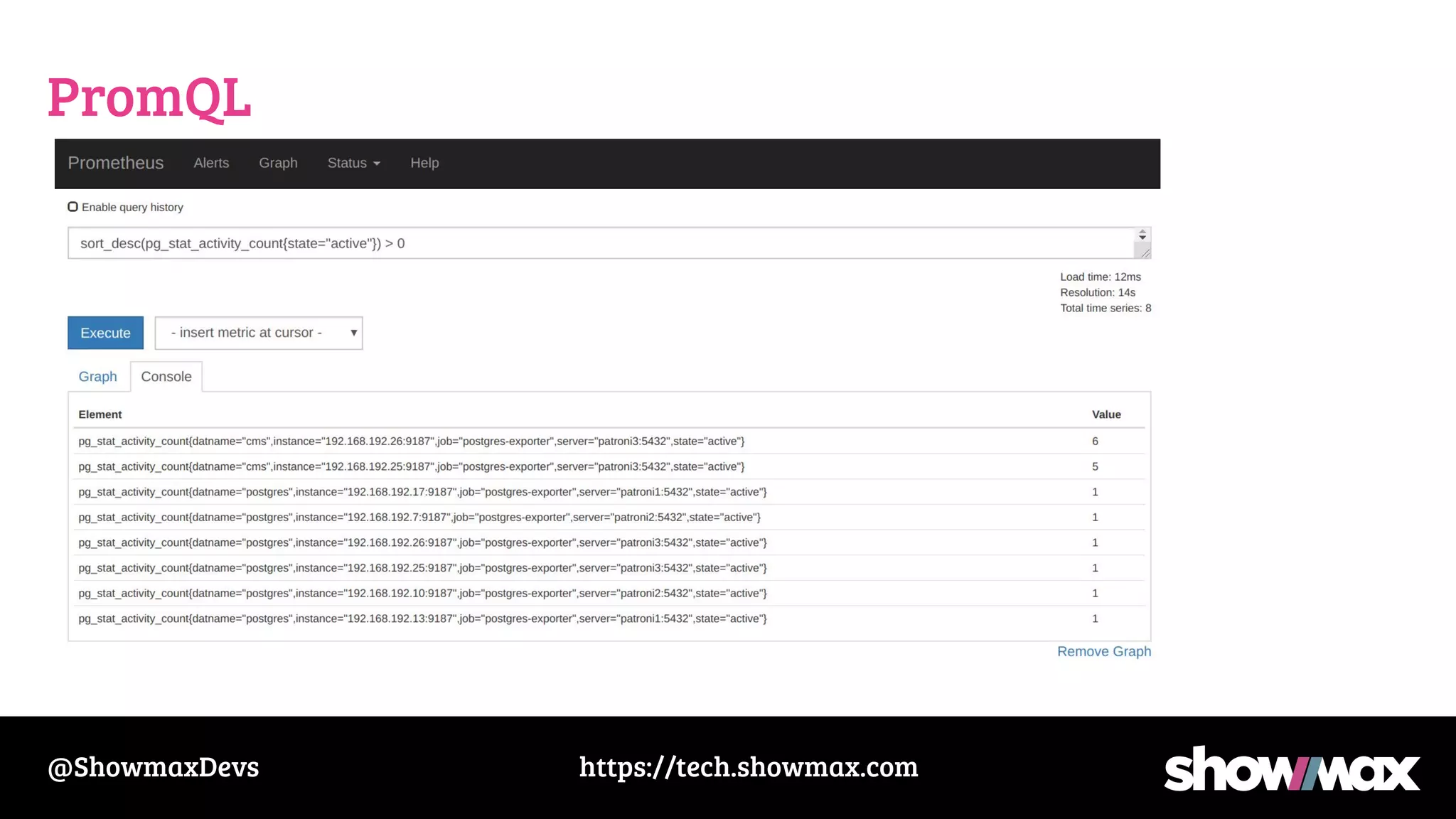Click the Total time series: 8 text
1456x819 pixels.
[x=1106, y=308]
